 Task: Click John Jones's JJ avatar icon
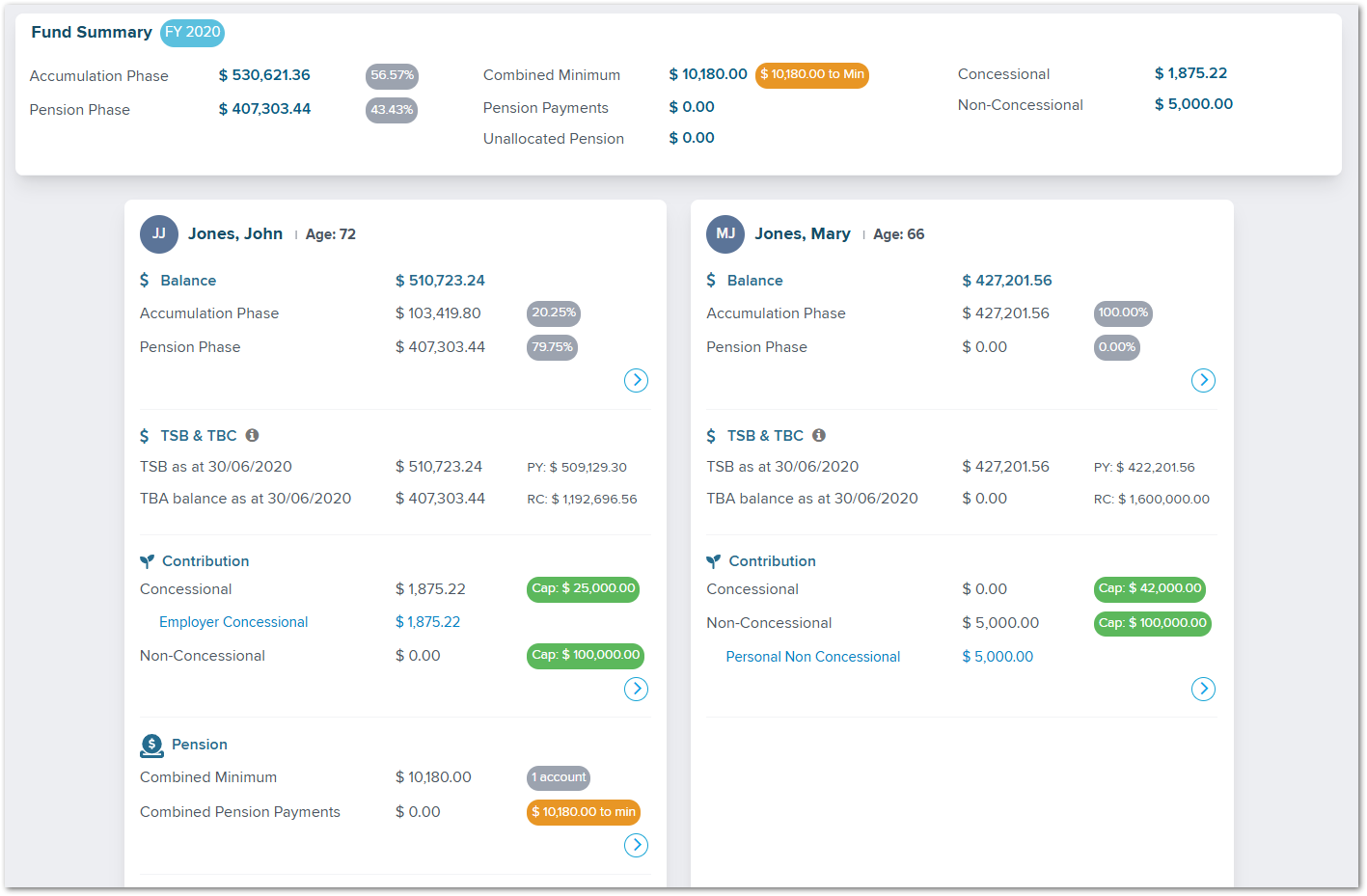158,234
